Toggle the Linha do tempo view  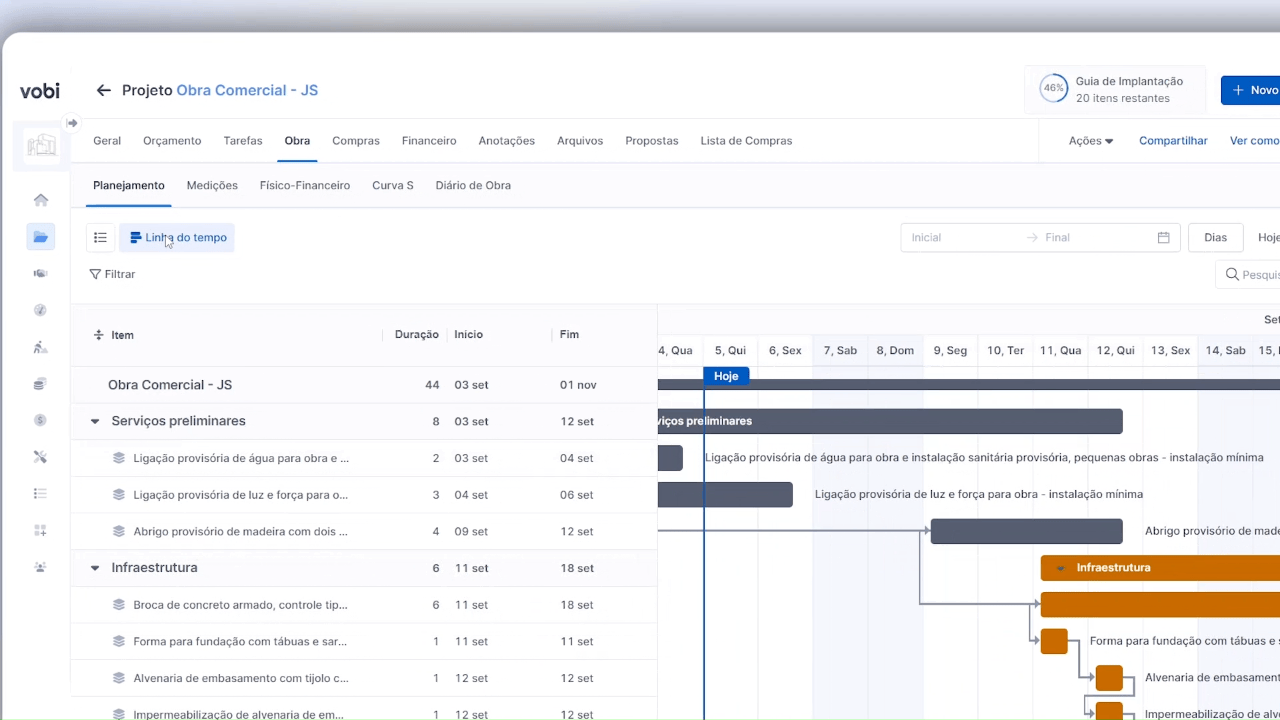click(x=177, y=238)
